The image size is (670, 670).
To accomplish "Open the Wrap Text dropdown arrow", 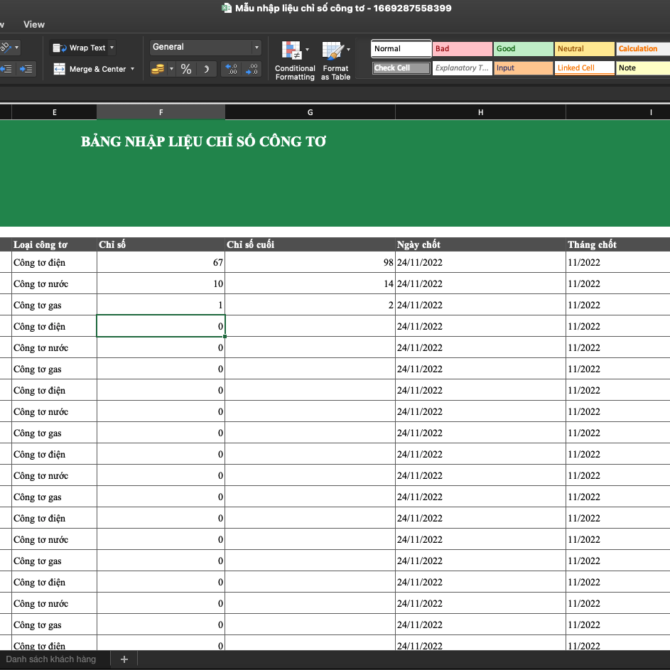I will pyautogui.click(x=111, y=48).
